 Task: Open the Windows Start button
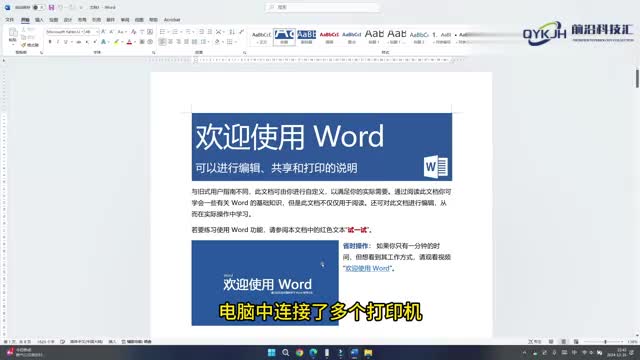tap(271, 353)
